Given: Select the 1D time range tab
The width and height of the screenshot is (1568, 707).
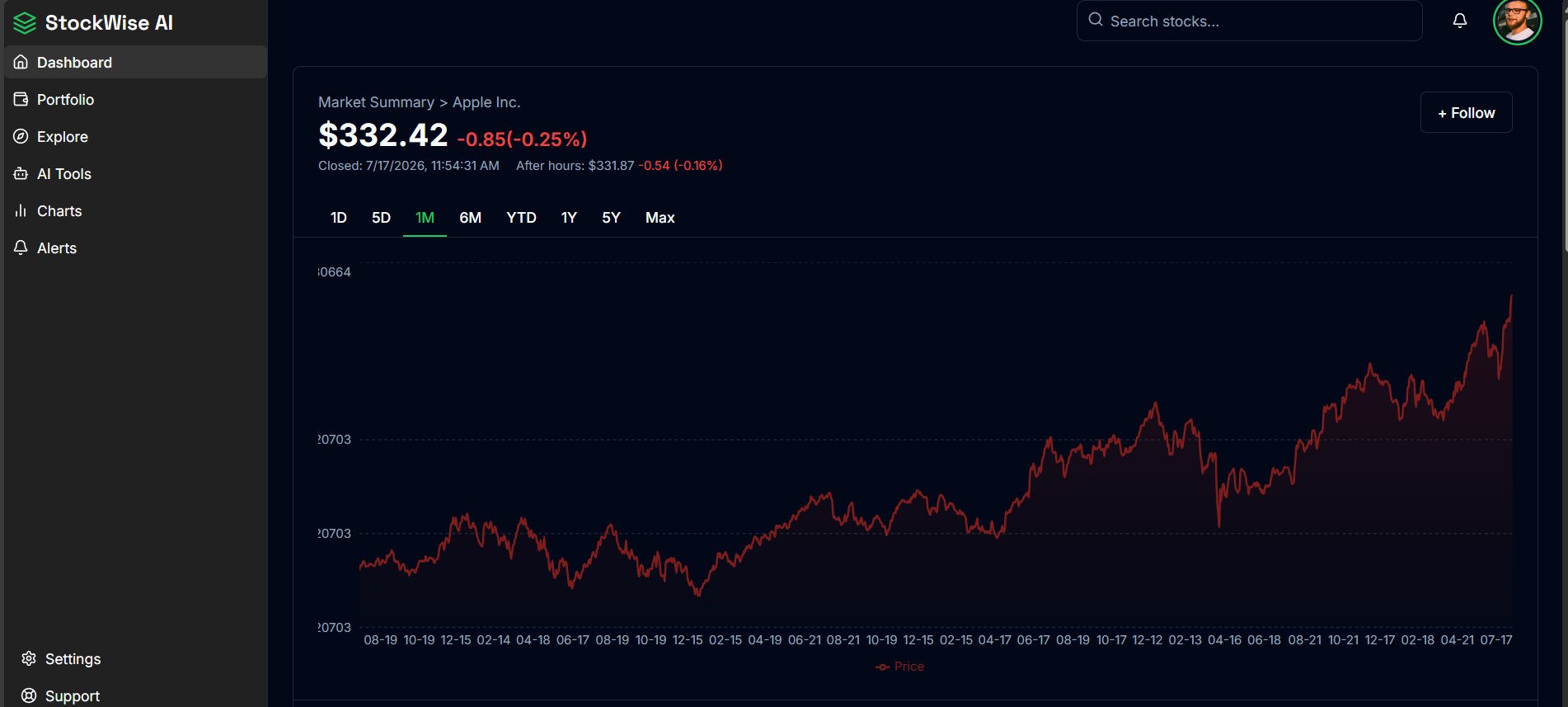Looking at the screenshot, I should pos(339,218).
